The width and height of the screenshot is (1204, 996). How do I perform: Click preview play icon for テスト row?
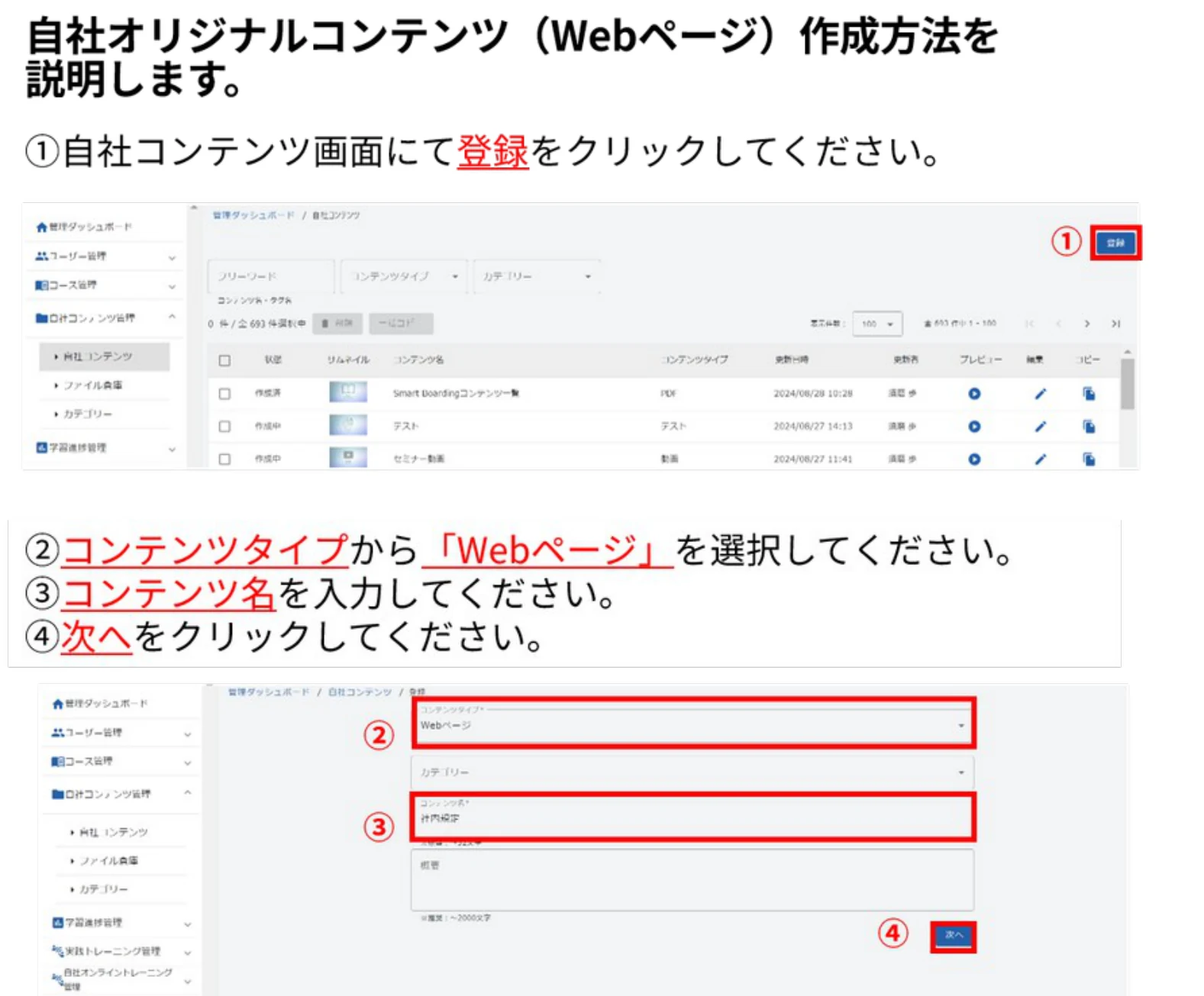point(974,427)
